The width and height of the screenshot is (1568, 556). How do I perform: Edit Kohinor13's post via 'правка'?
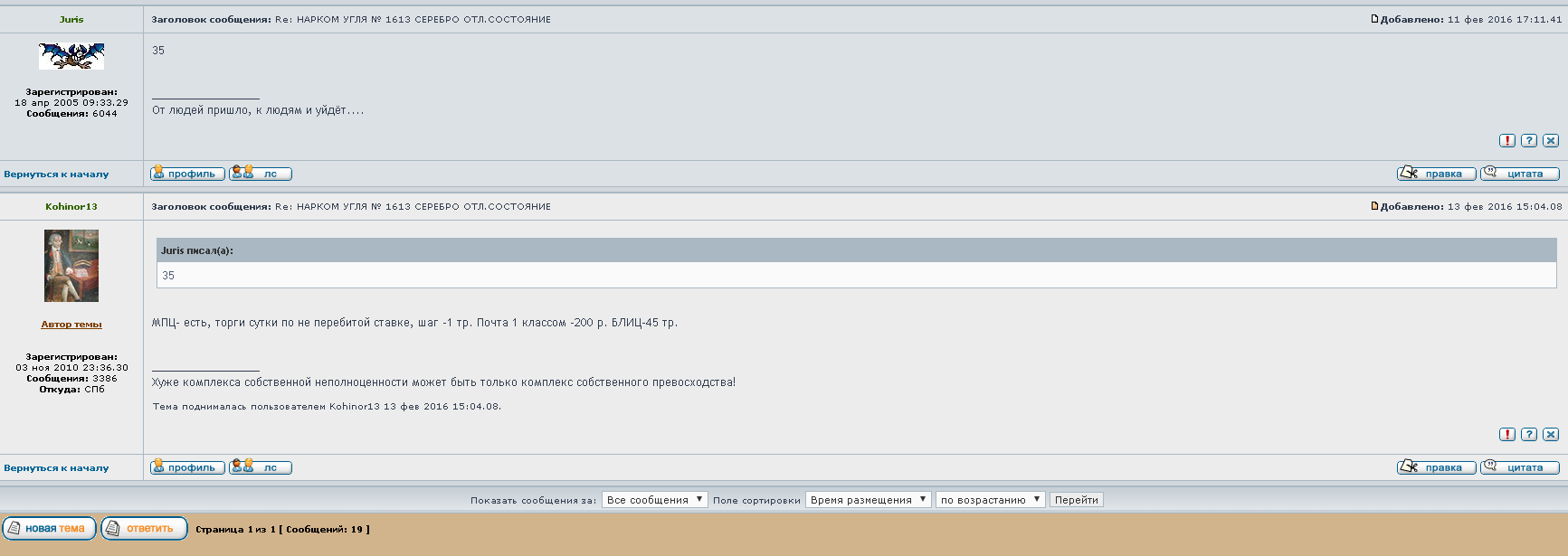(x=1436, y=467)
